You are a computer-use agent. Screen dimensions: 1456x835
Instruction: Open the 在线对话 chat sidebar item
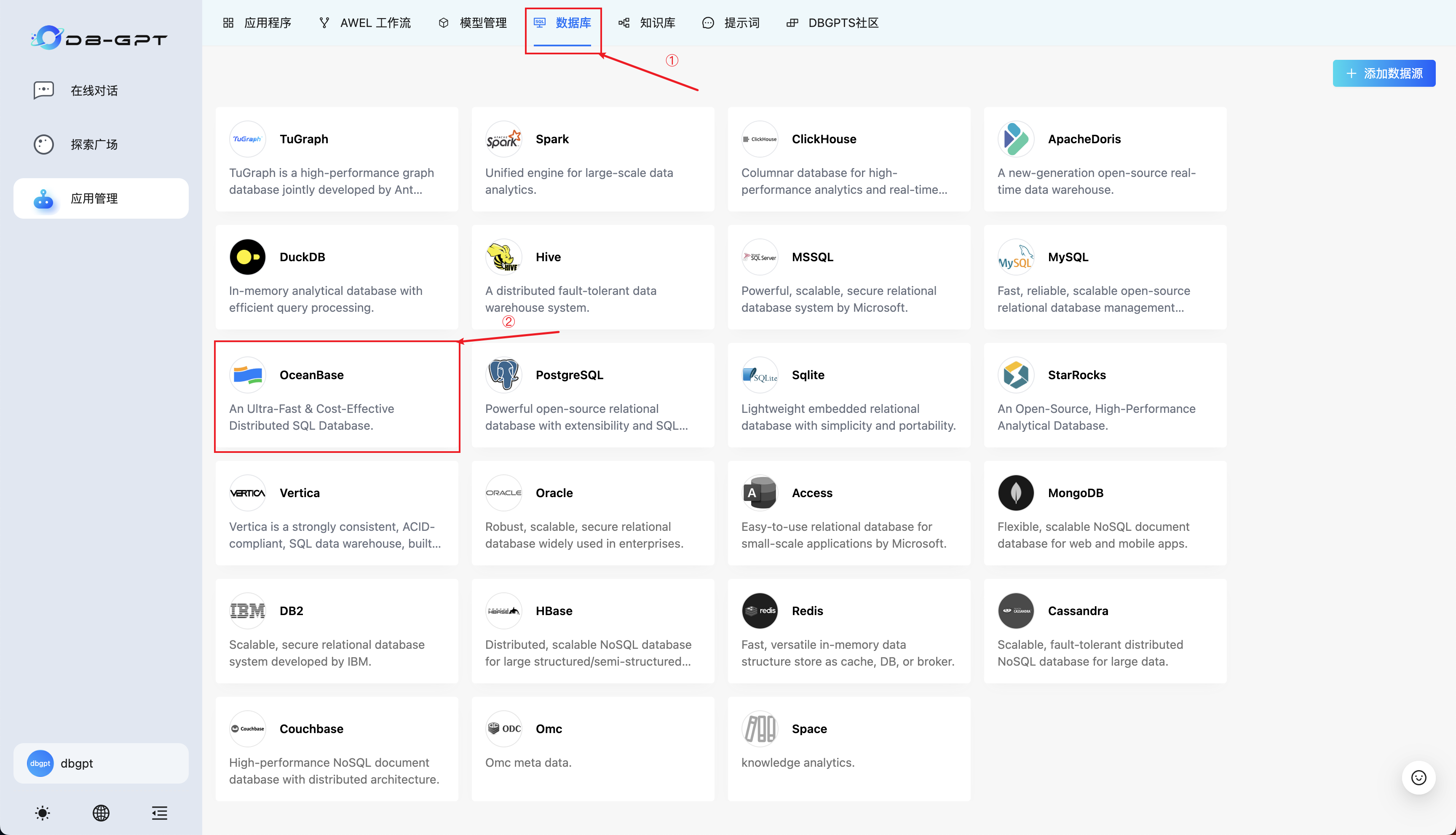101,91
